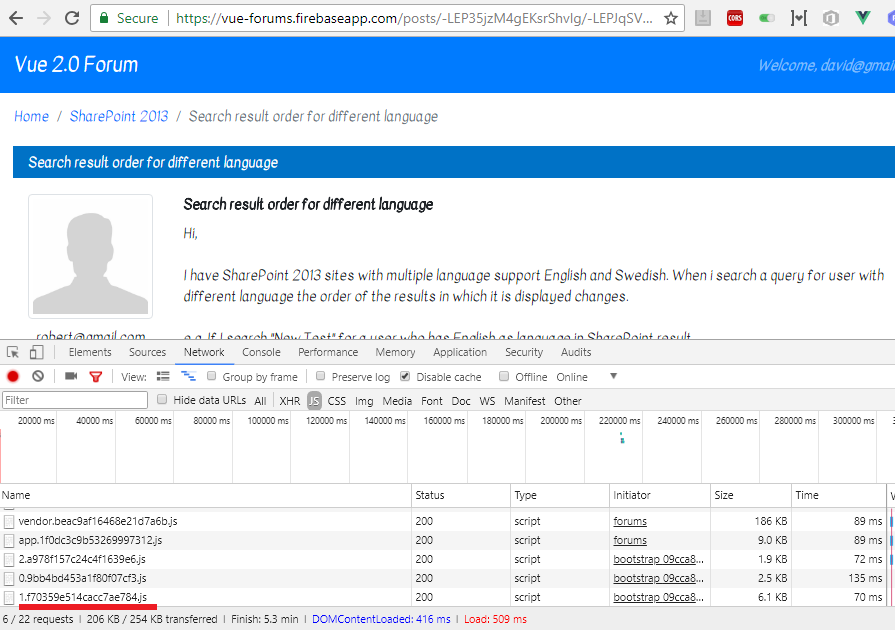Screen dimensions: 895x630
Task: Follow the SharePoint 2013 breadcrumb link
Action: [x=119, y=116]
